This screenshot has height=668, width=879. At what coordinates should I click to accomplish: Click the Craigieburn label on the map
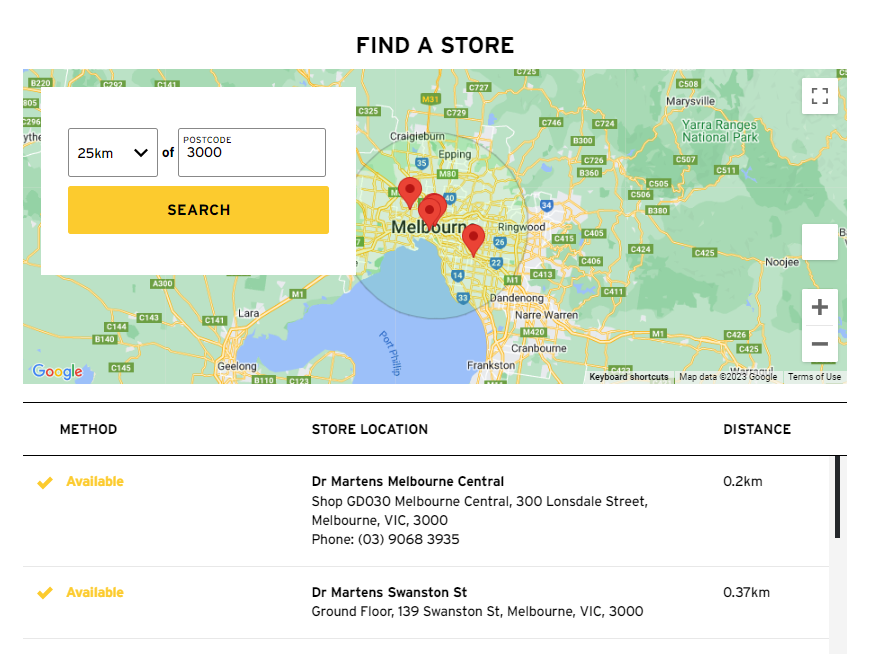tap(417, 136)
